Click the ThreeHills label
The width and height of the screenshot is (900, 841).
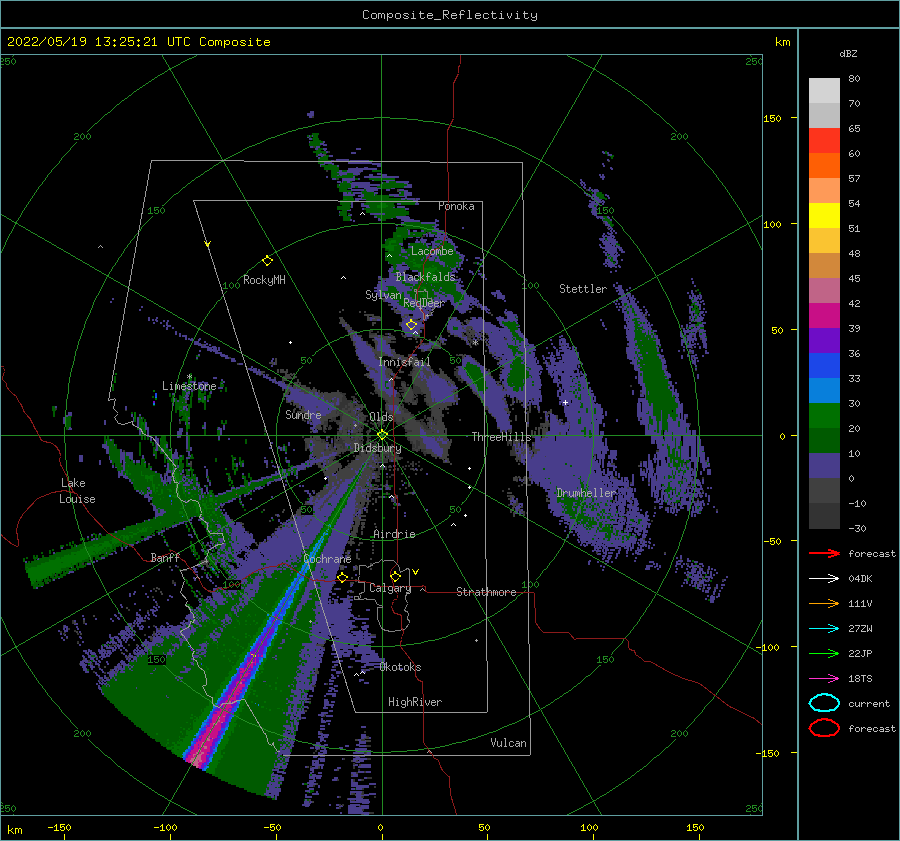502,437
